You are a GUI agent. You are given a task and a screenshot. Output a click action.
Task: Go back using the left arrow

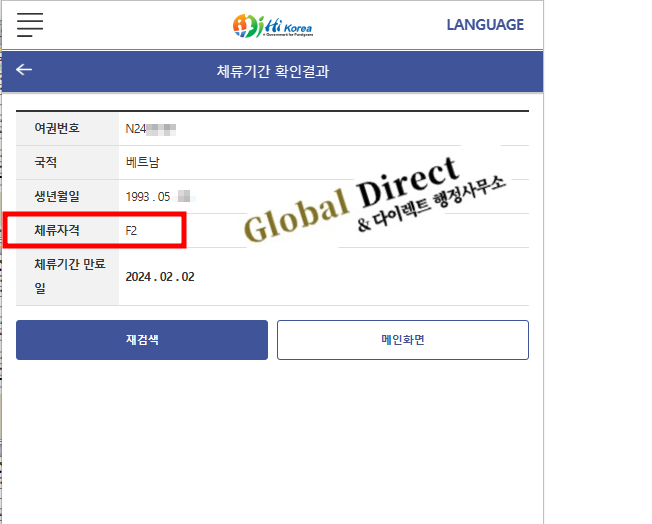[x=24, y=70]
